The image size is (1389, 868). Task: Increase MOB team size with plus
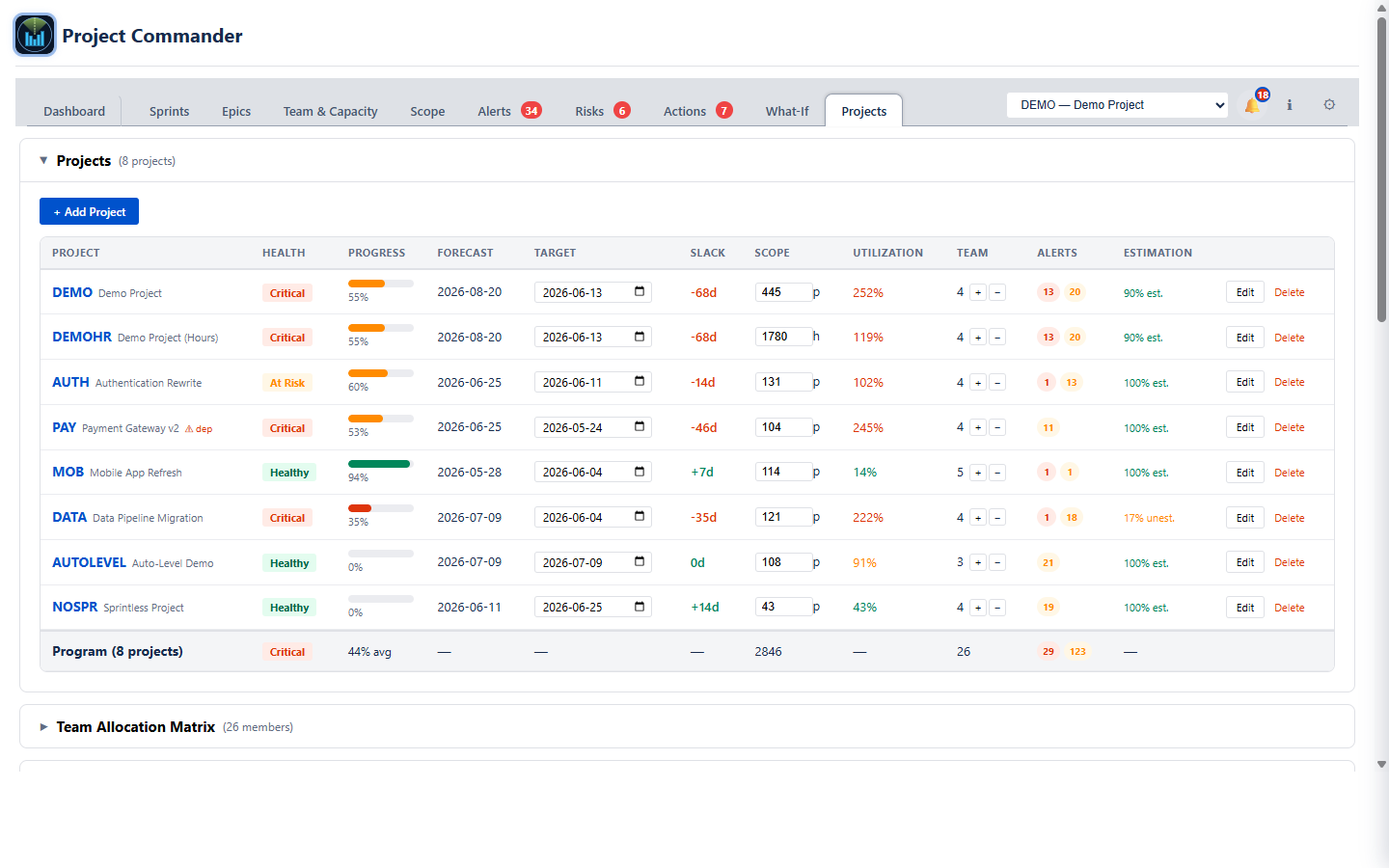click(978, 473)
